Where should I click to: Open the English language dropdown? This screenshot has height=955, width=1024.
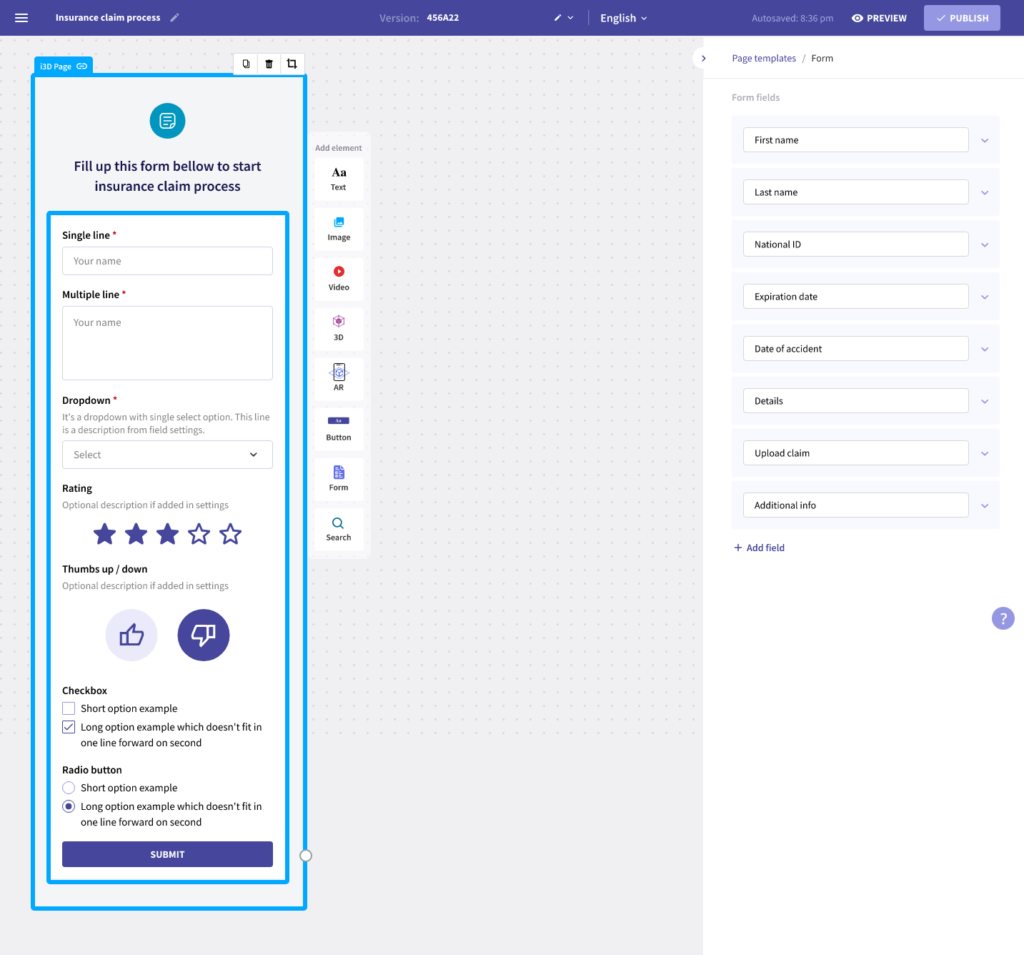coord(622,17)
